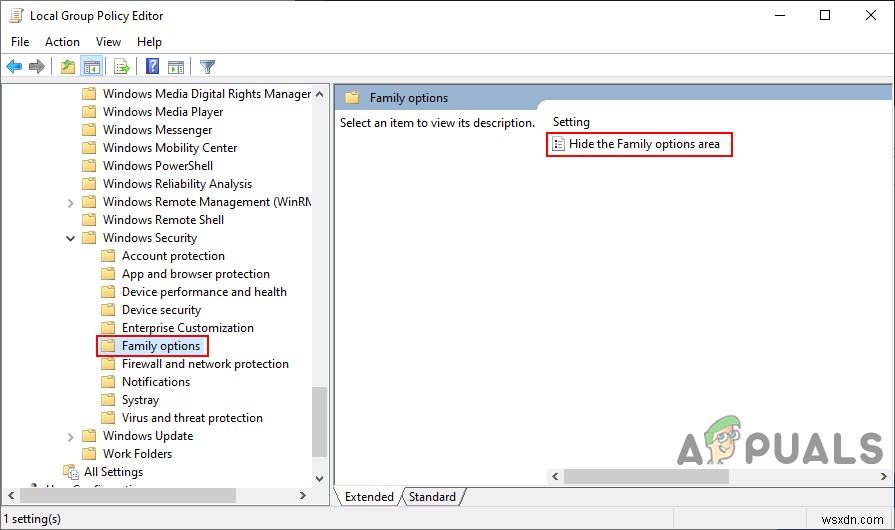Viewport: 895px width, 530px height.
Task: Select Windows Media Digital Rights Management folder
Action: [x=207, y=94]
